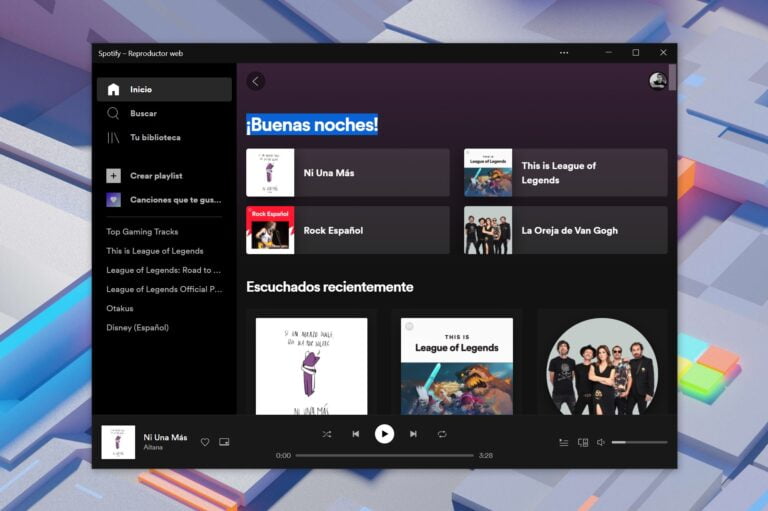Toggle shuffle playback
The image size is (768, 511).
(327, 434)
